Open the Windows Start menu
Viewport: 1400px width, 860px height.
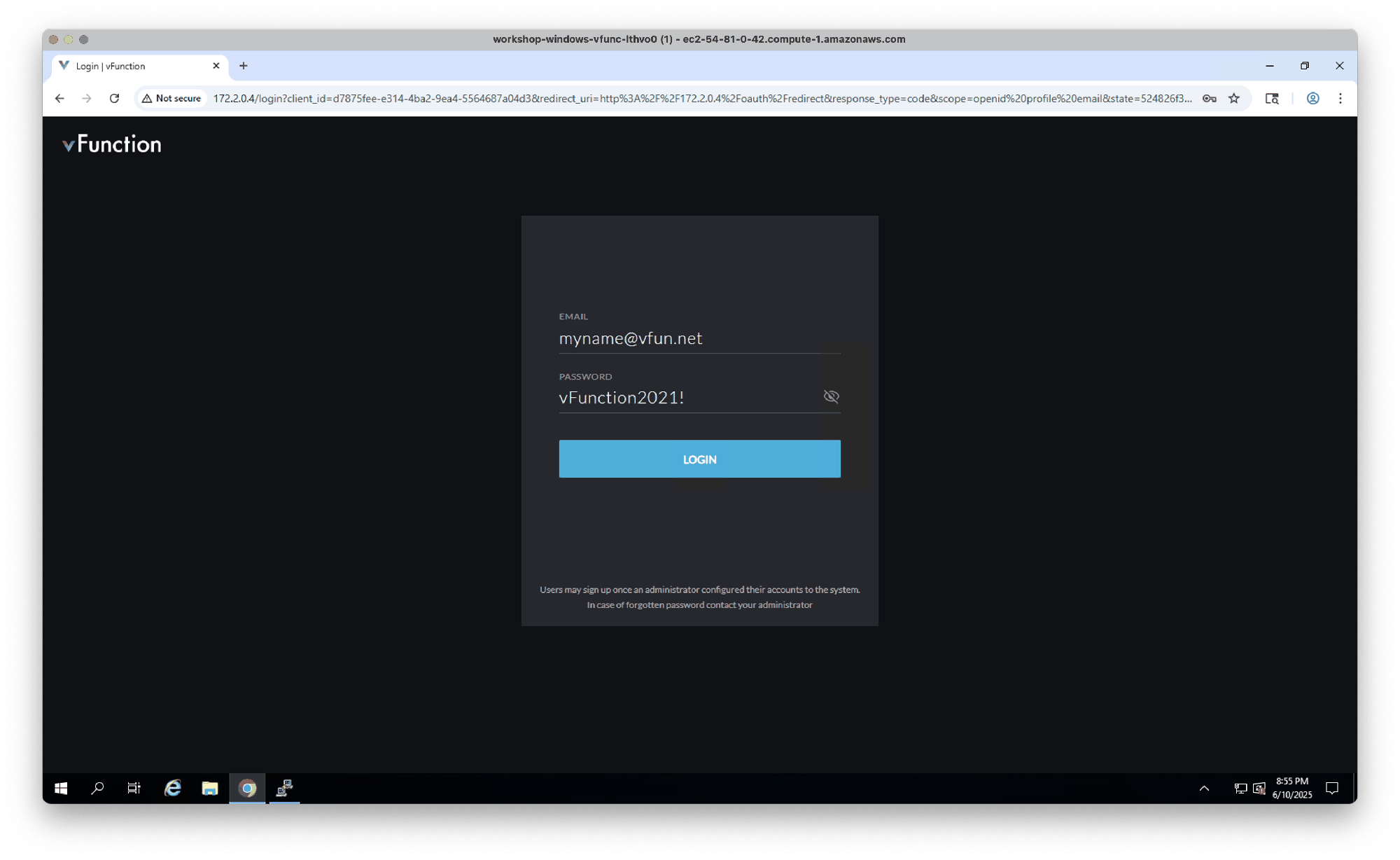click(x=61, y=788)
